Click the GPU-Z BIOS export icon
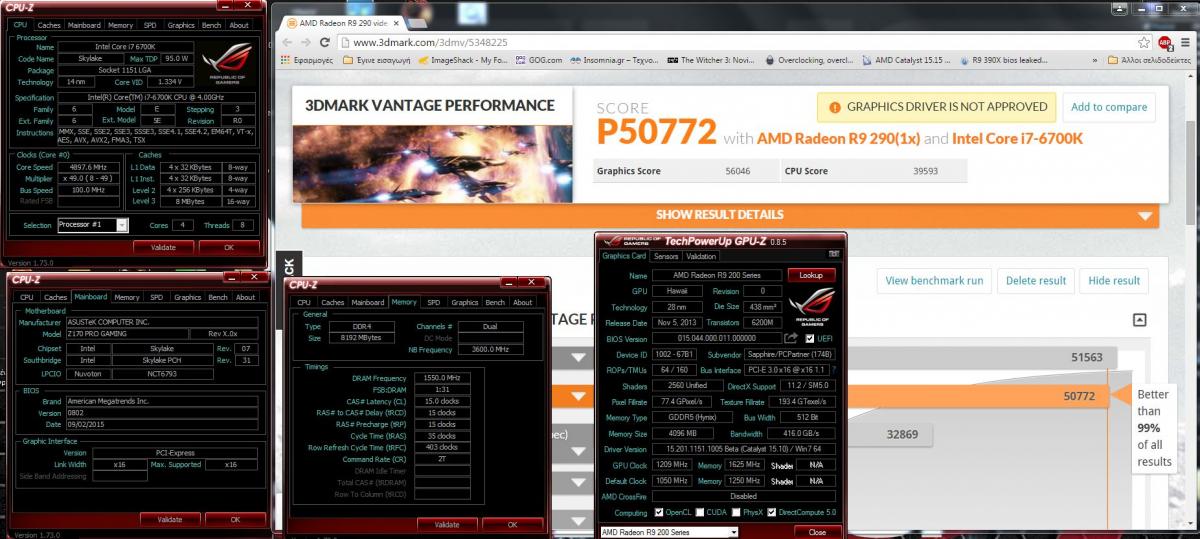 tap(791, 339)
